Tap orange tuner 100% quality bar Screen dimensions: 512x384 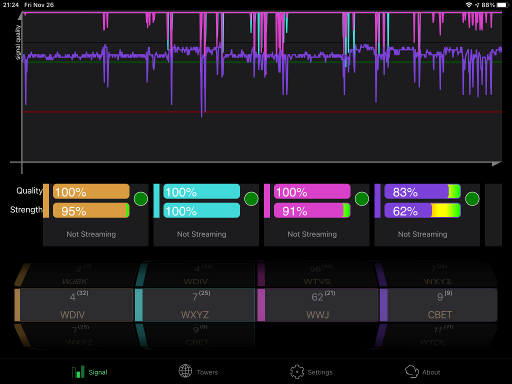click(x=91, y=192)
